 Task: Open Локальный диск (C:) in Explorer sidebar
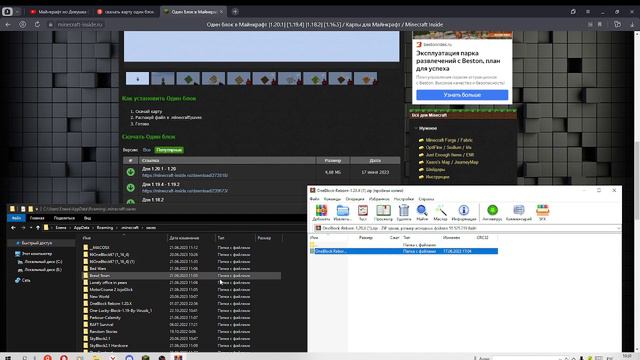43,262
